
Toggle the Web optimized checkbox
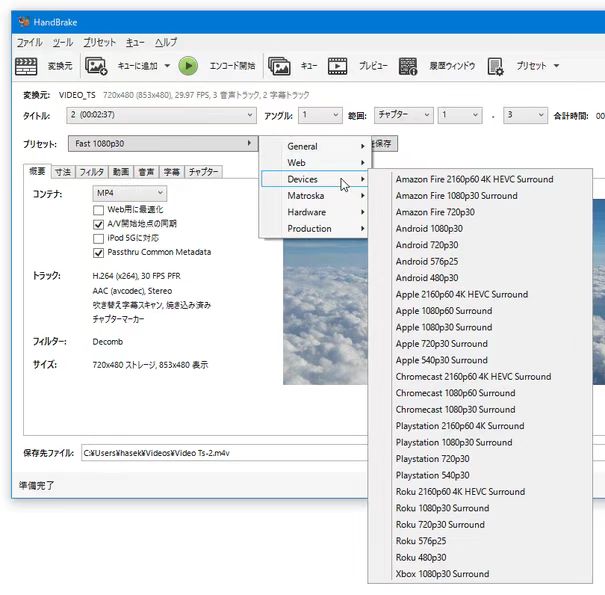(x=98, y=210)
